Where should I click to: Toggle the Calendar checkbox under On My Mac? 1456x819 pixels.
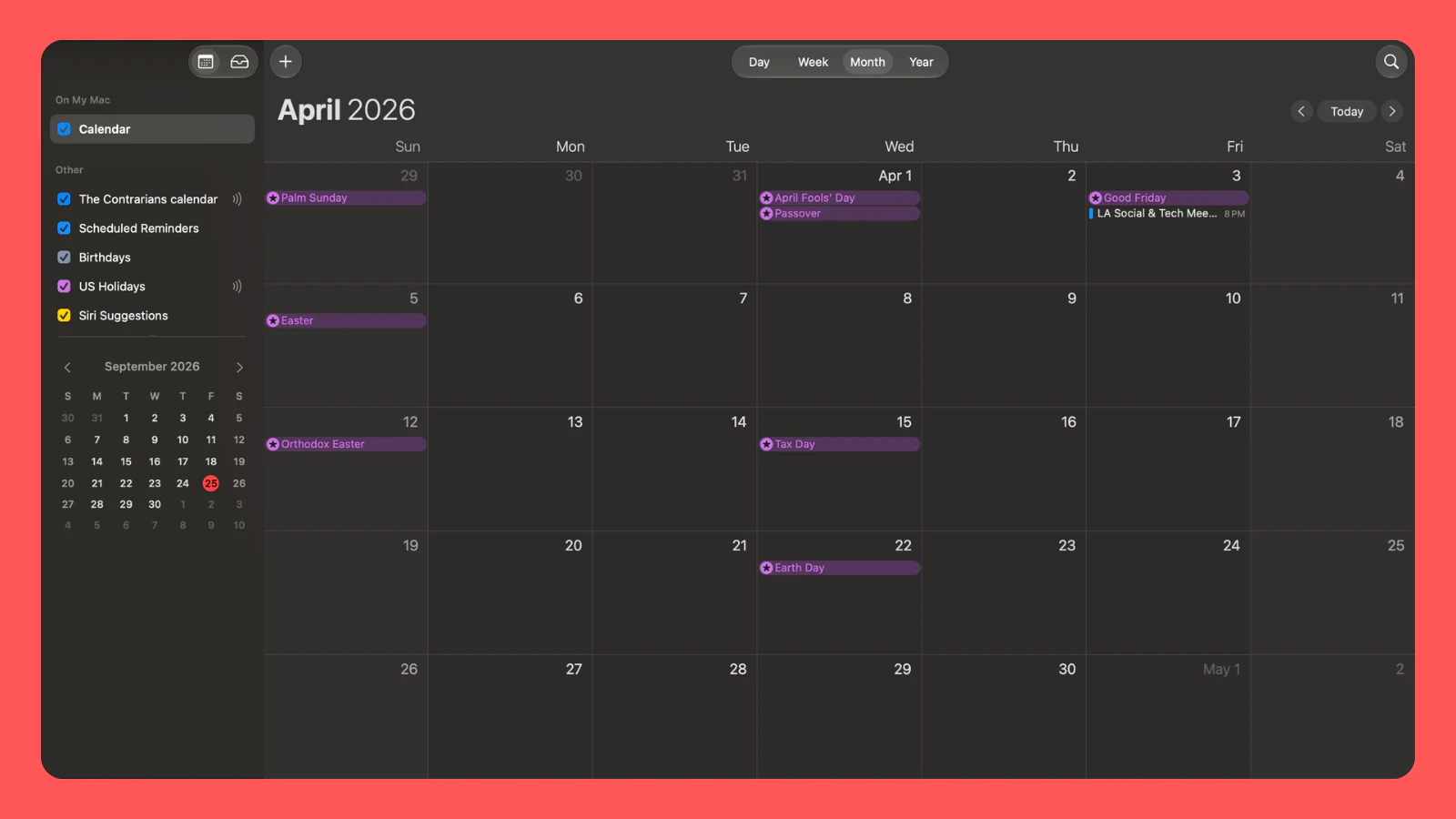pos(65,129)
